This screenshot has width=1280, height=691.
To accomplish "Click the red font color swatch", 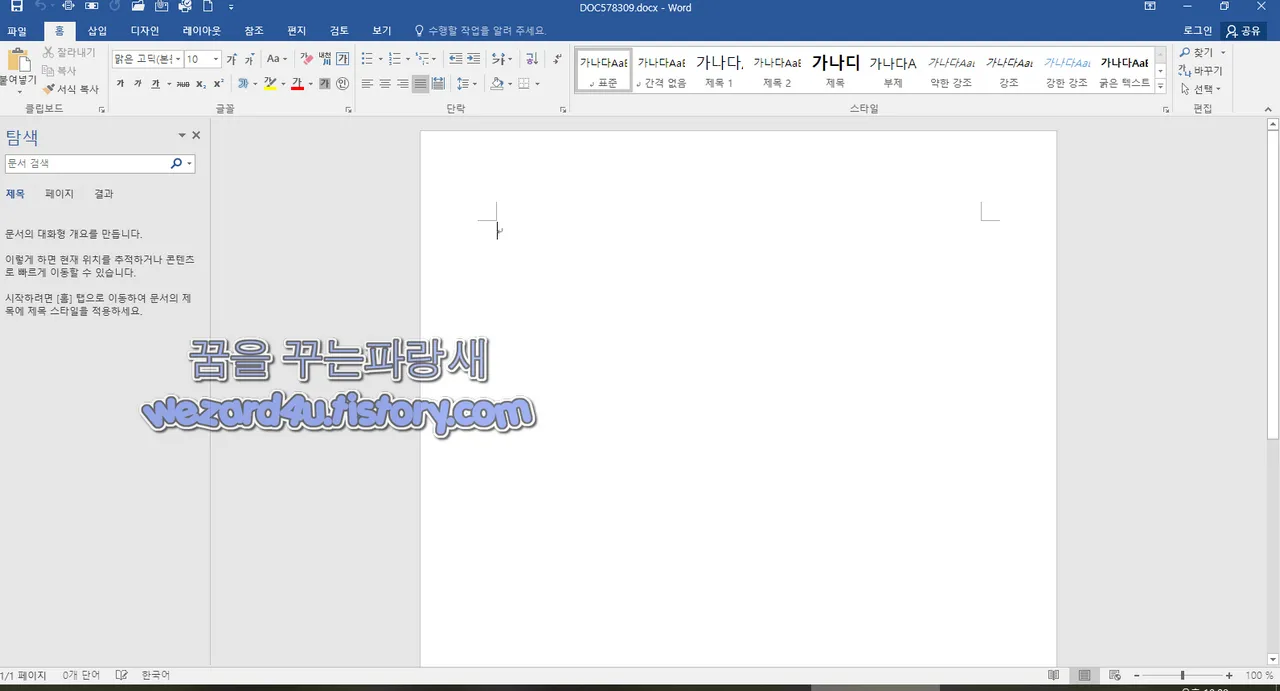I will click(x=297, y=84).
